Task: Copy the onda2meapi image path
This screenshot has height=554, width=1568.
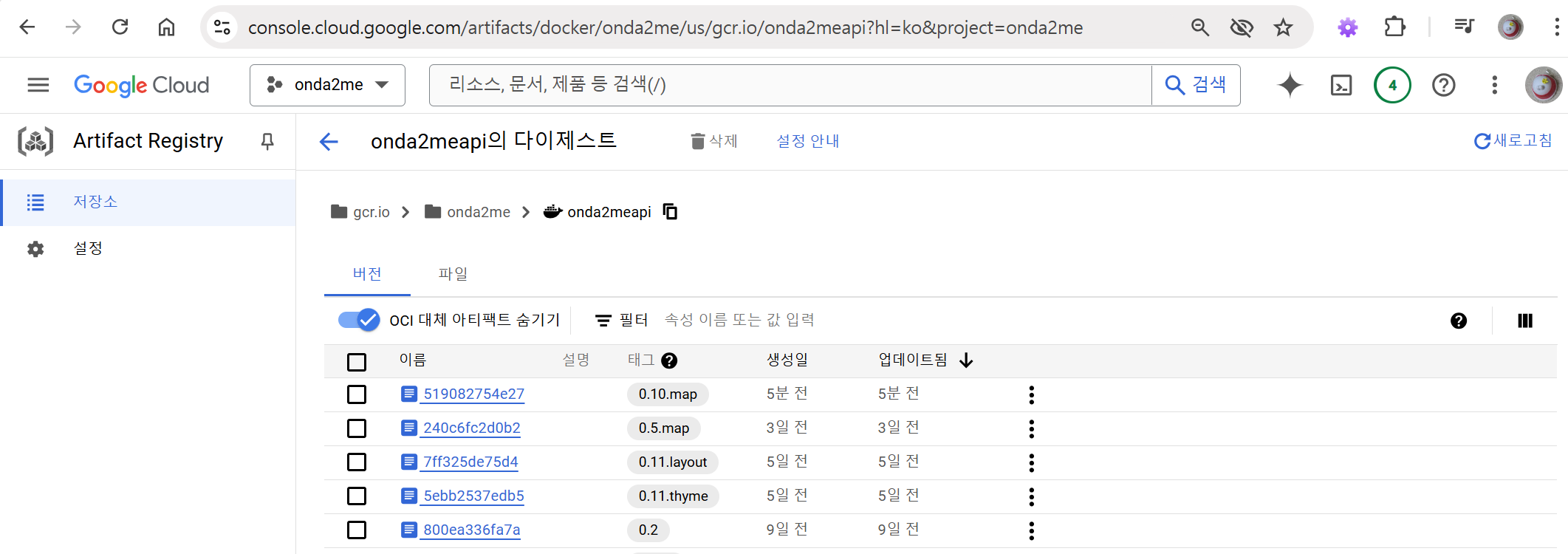Action: [x=670, y=212]
